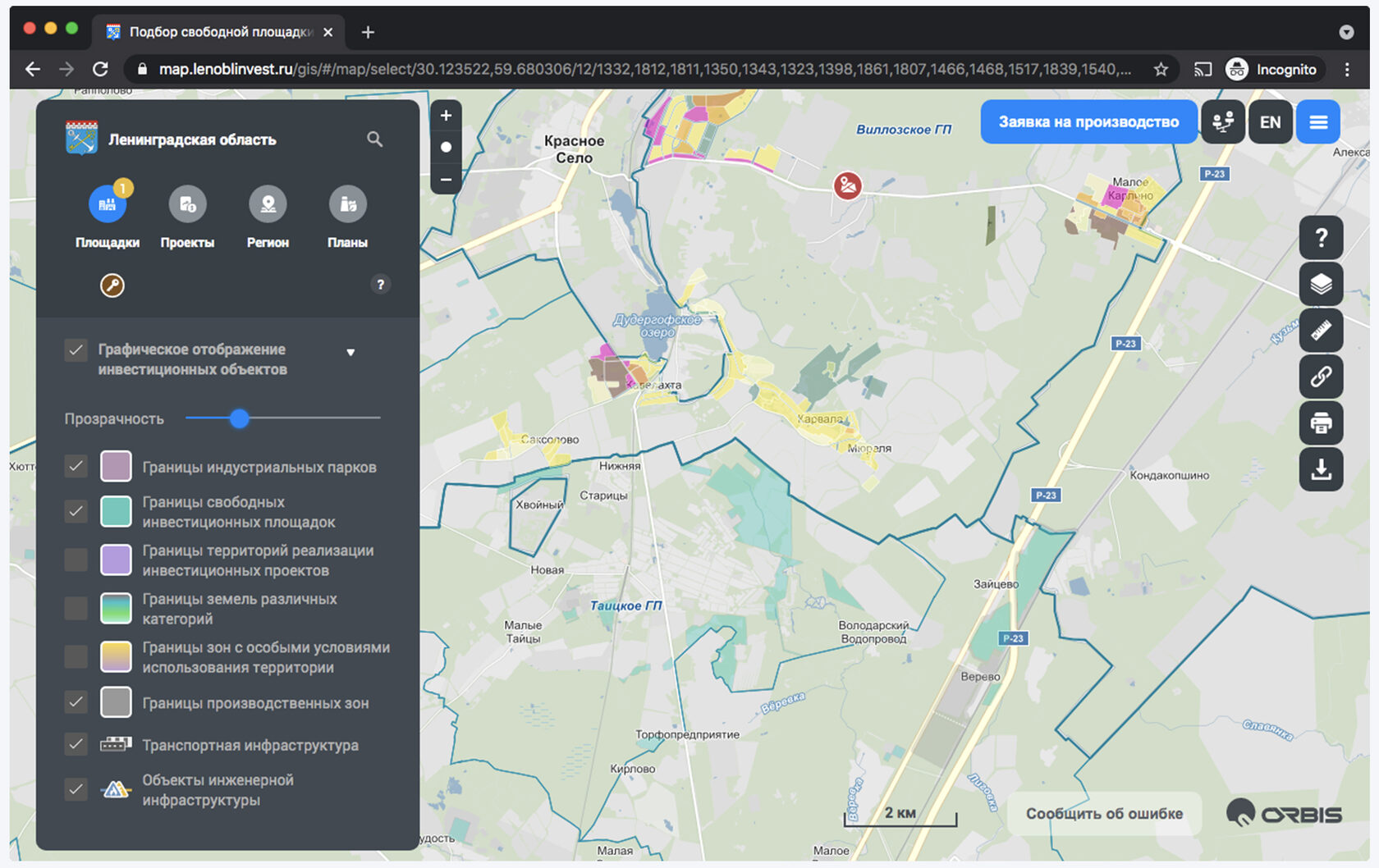Collapse the Графическое отображение dropdown arrow
This screenshot has width=1379, height=868.
coord(350,353)
